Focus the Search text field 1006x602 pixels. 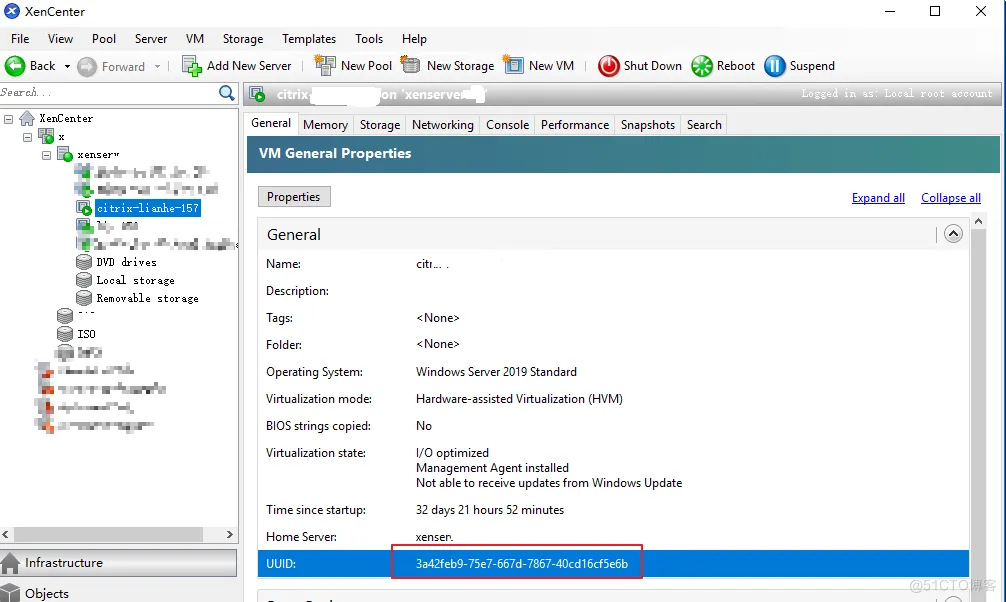pos(109,93)
